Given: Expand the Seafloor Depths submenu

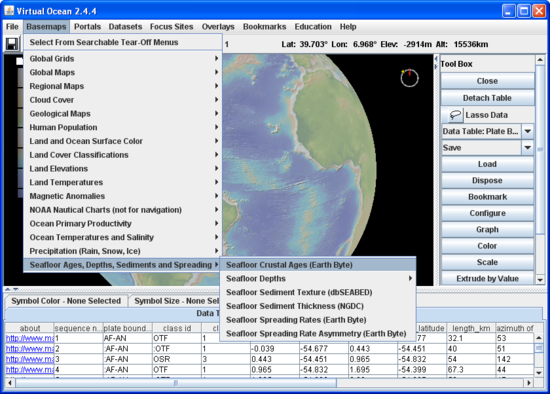Looking at the screenshot, I should [318, 279].
